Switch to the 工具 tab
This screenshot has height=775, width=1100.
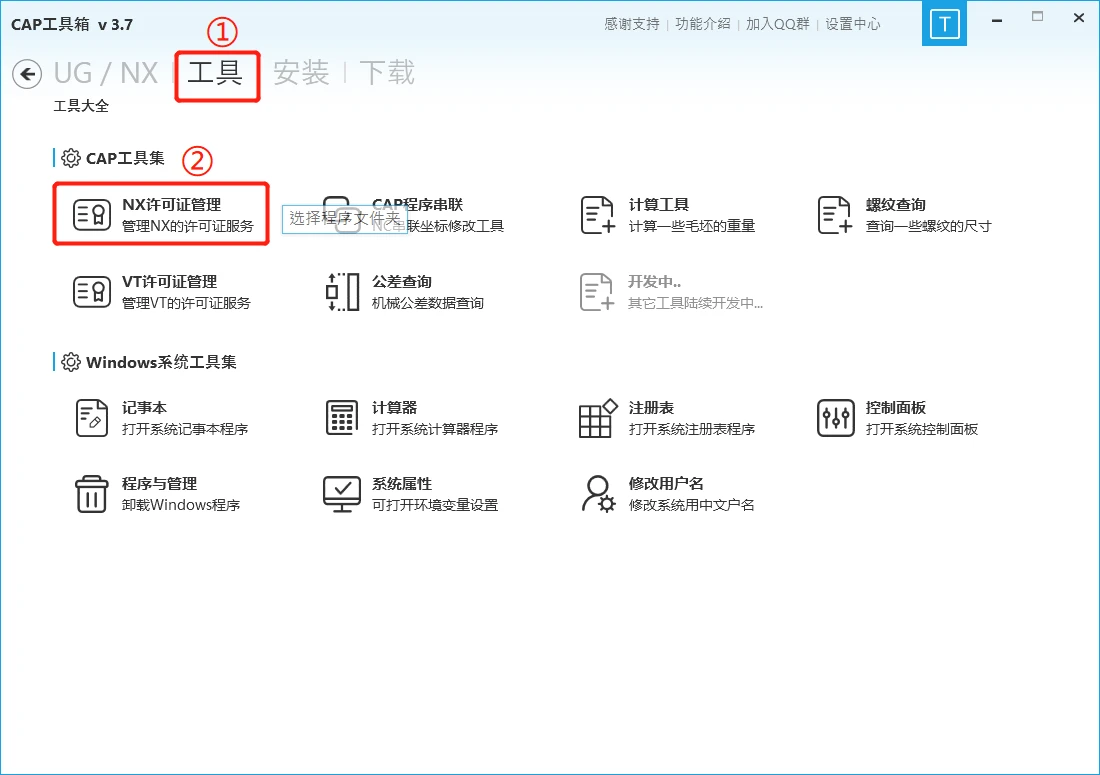pyautogui.click(x=215, y=73)
